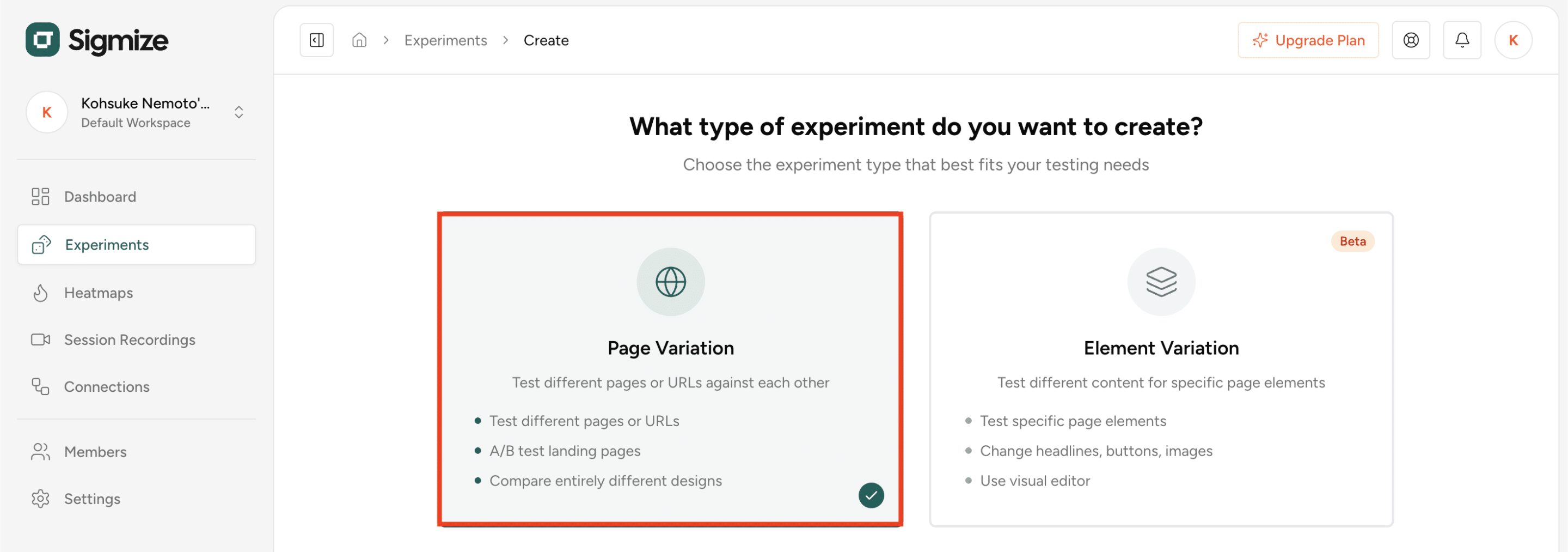The width and height of the screenshot is (1568, 552).
Task: Collapse the sidebar panel toggle
Action: pyautogui.click(x=316, y=40)
